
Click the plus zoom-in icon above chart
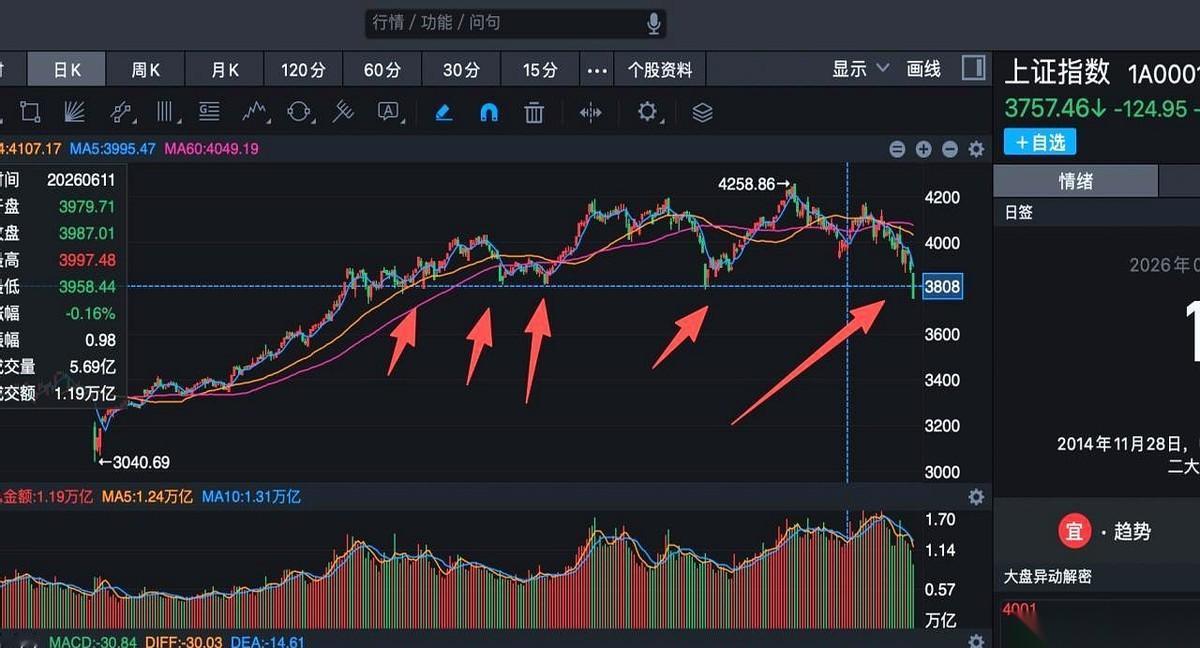(923, 149)
